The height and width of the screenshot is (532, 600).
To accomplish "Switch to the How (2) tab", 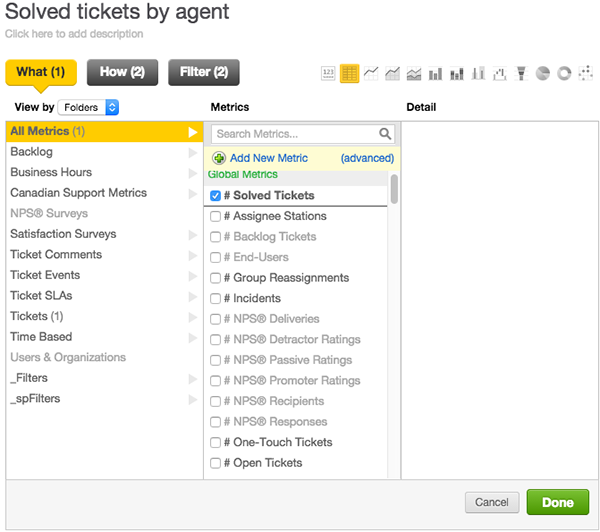I will 122,72.
